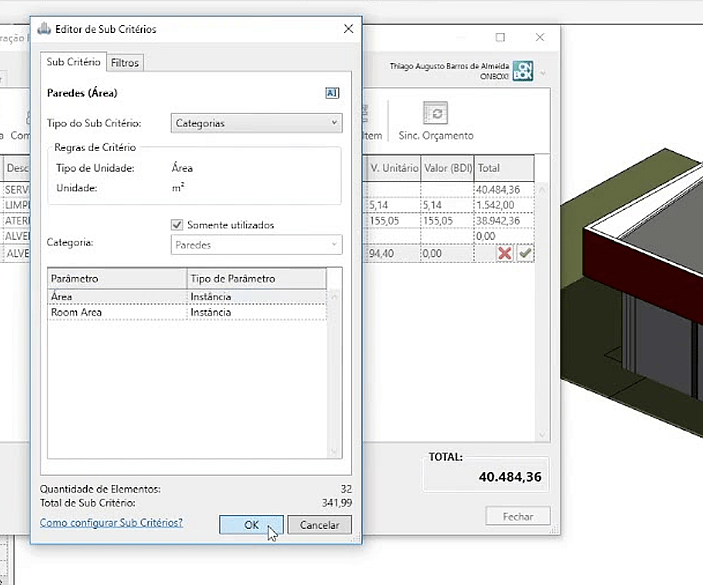Close the Editor de Sub Critérios dialog

pos(348,29)
